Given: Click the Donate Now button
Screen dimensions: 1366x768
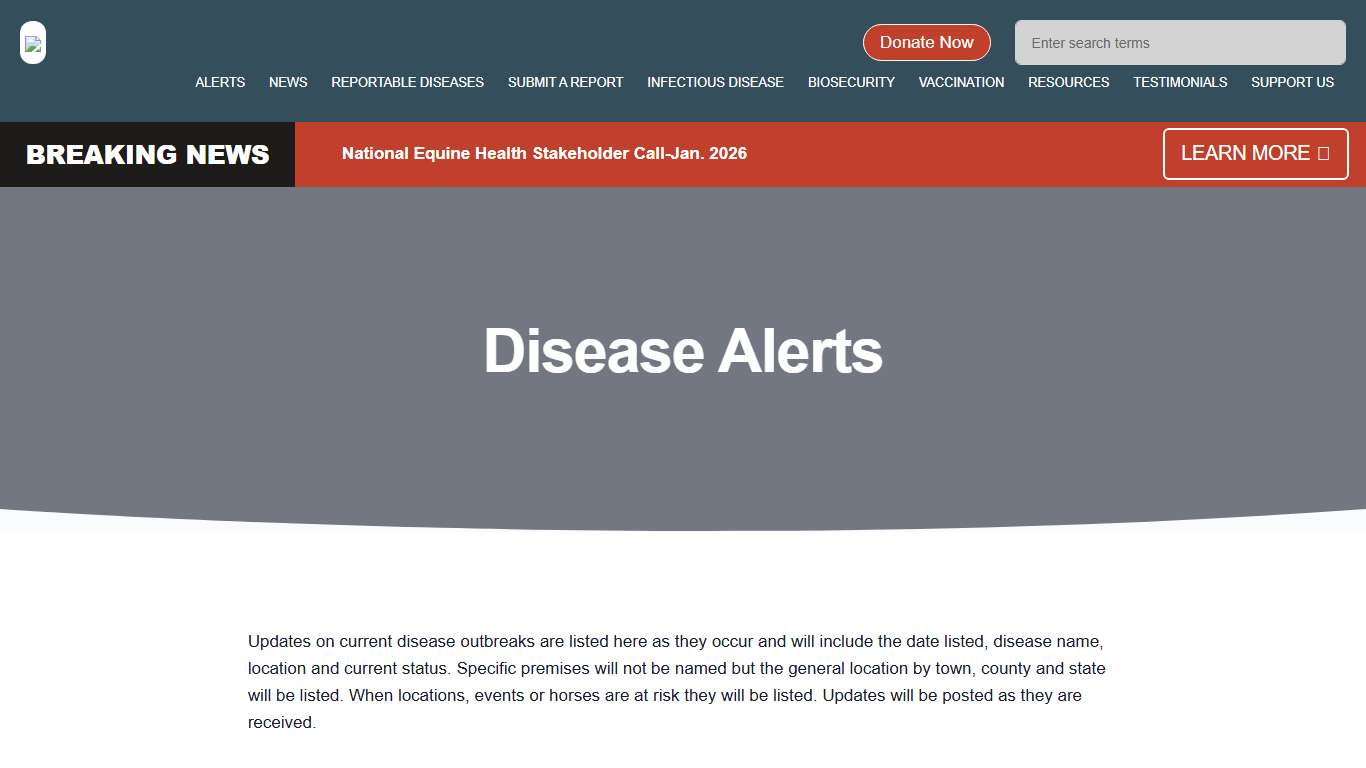Looking at the screenshot, I should tap(926, 42).
